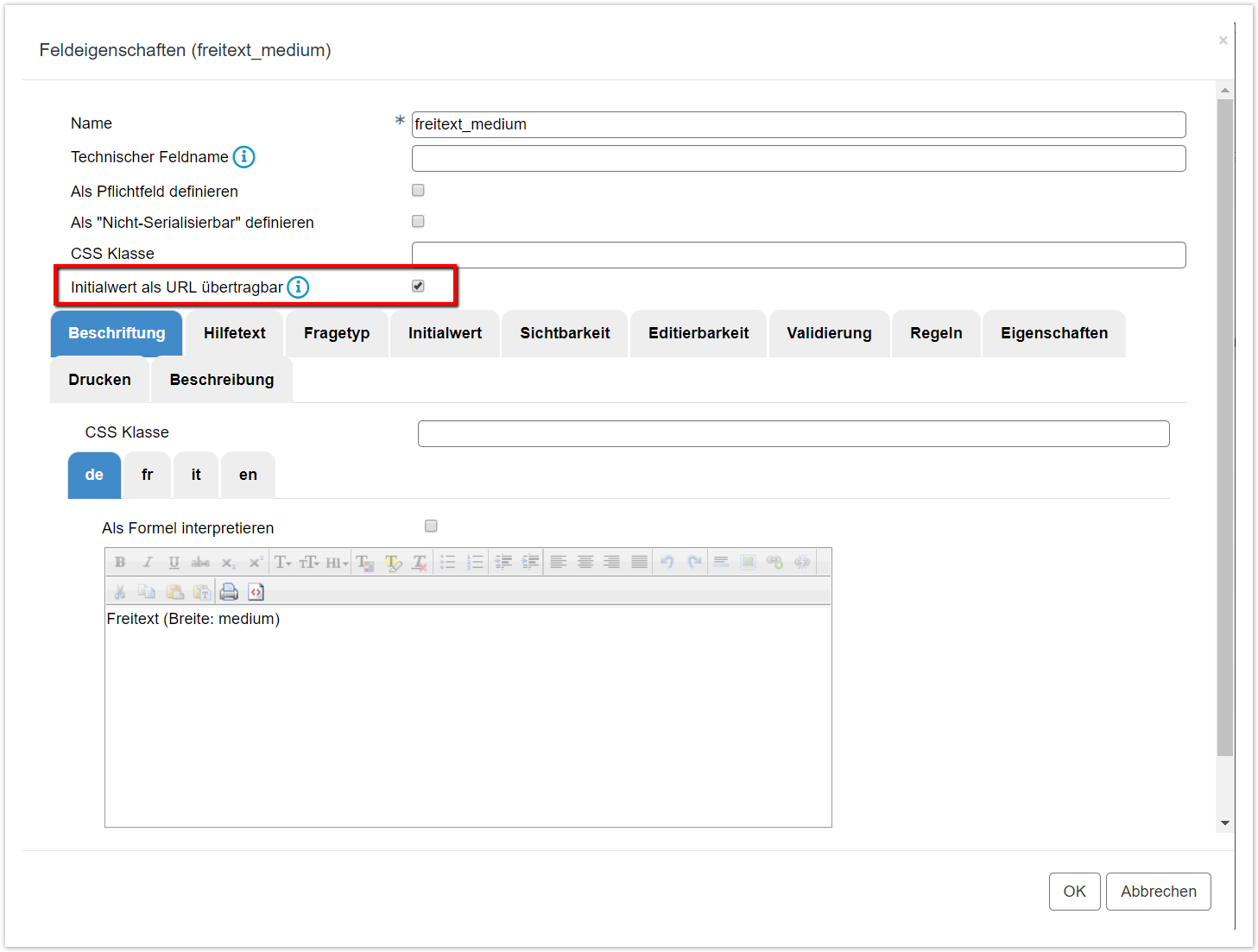Center align text in the editor
The width and height of the screenshot is (1258, 952).
(x=585, y=562)
